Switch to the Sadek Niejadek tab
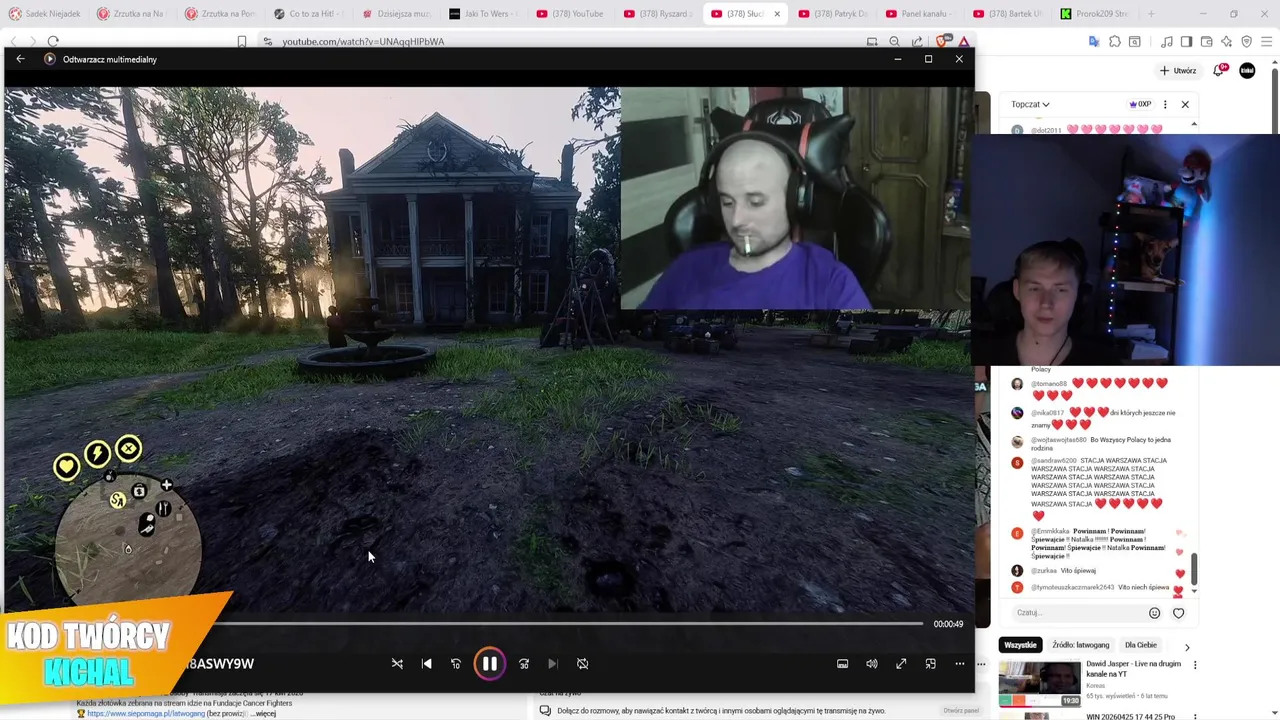The width and height of the screenshot is (1280, 720). [x=44, y=14]
